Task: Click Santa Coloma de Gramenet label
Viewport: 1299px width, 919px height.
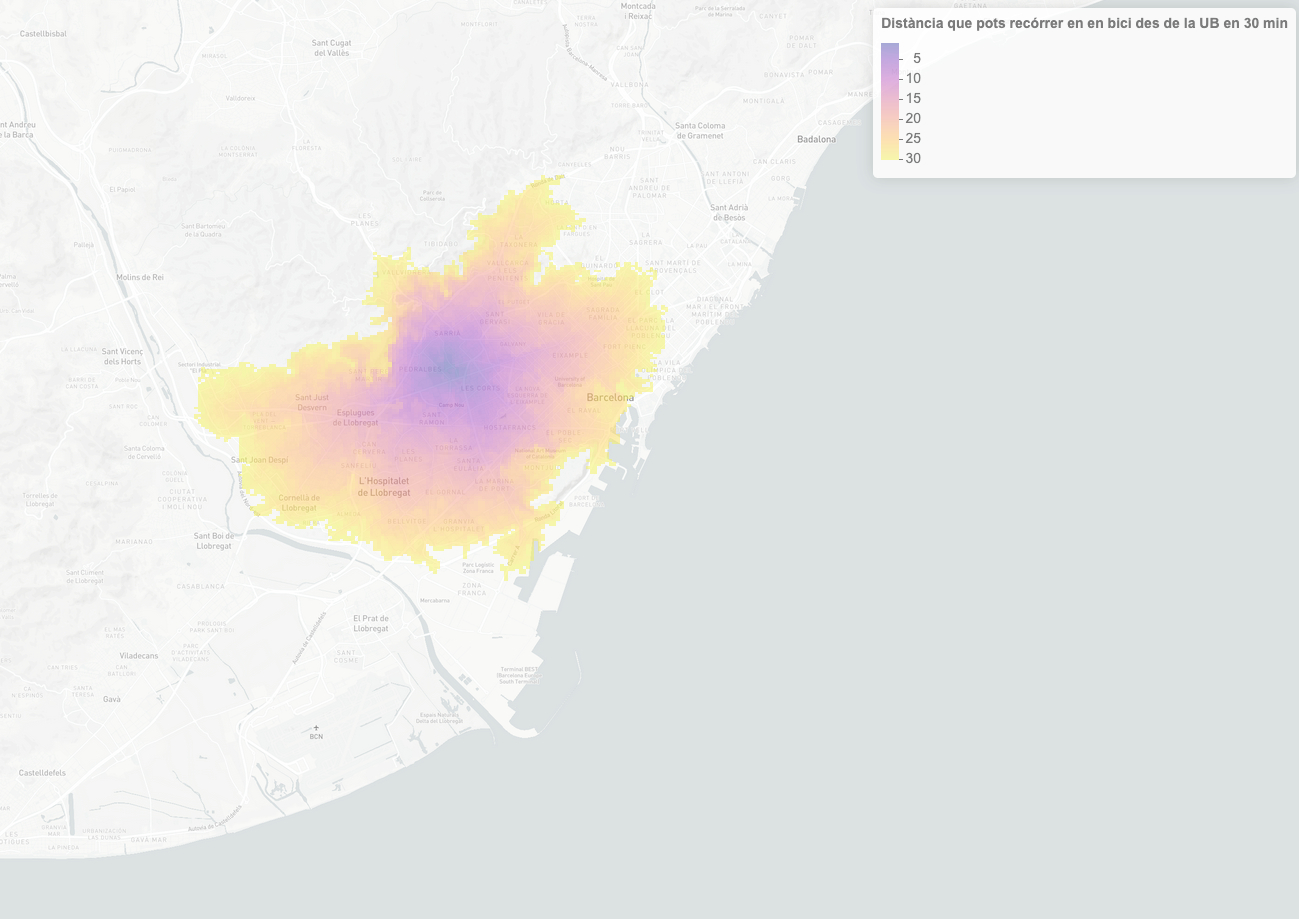Action: pos(700,130)
